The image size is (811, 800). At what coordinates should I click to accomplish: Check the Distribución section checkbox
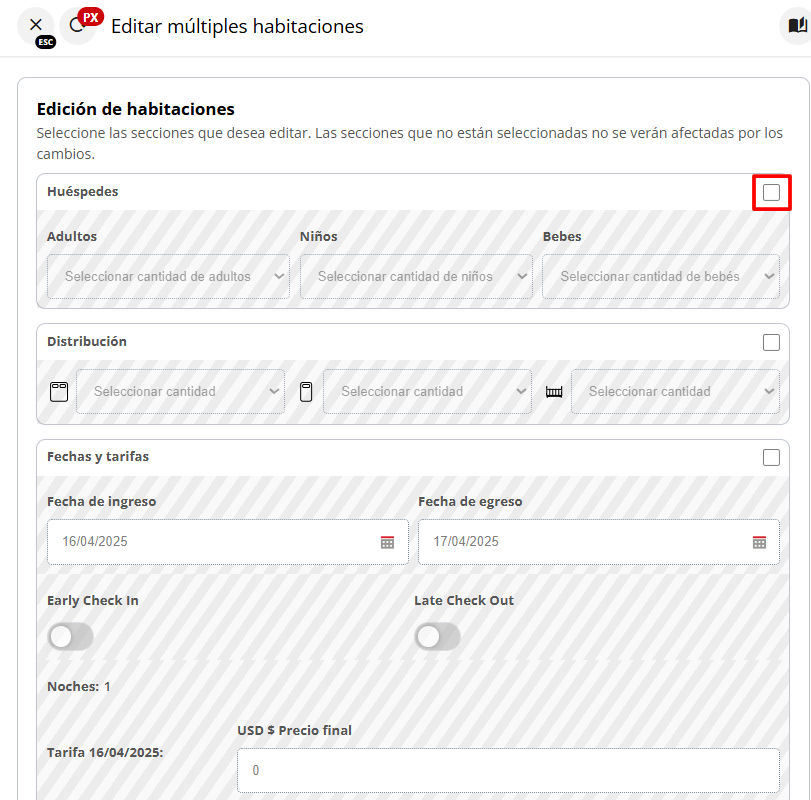click(x=770, y=341)
